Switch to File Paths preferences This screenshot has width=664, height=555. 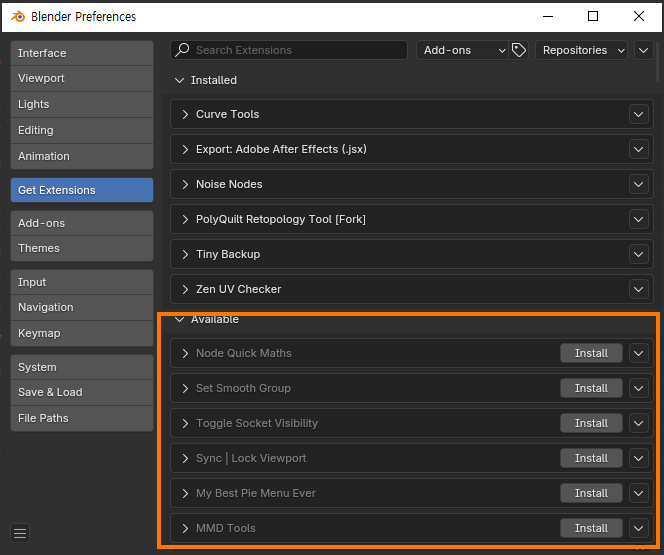82,418
